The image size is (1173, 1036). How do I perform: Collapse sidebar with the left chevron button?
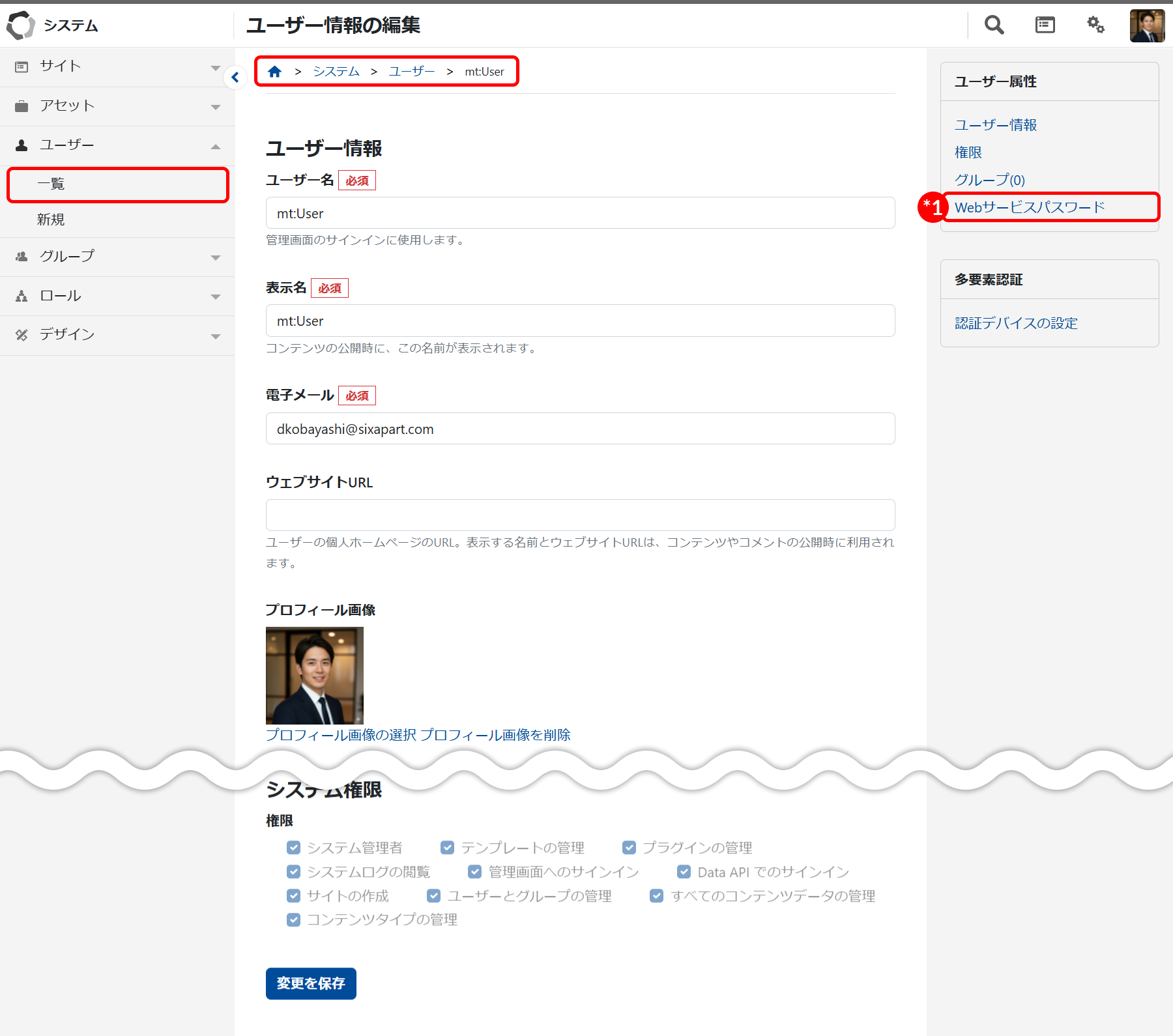[x=235, y=78]
